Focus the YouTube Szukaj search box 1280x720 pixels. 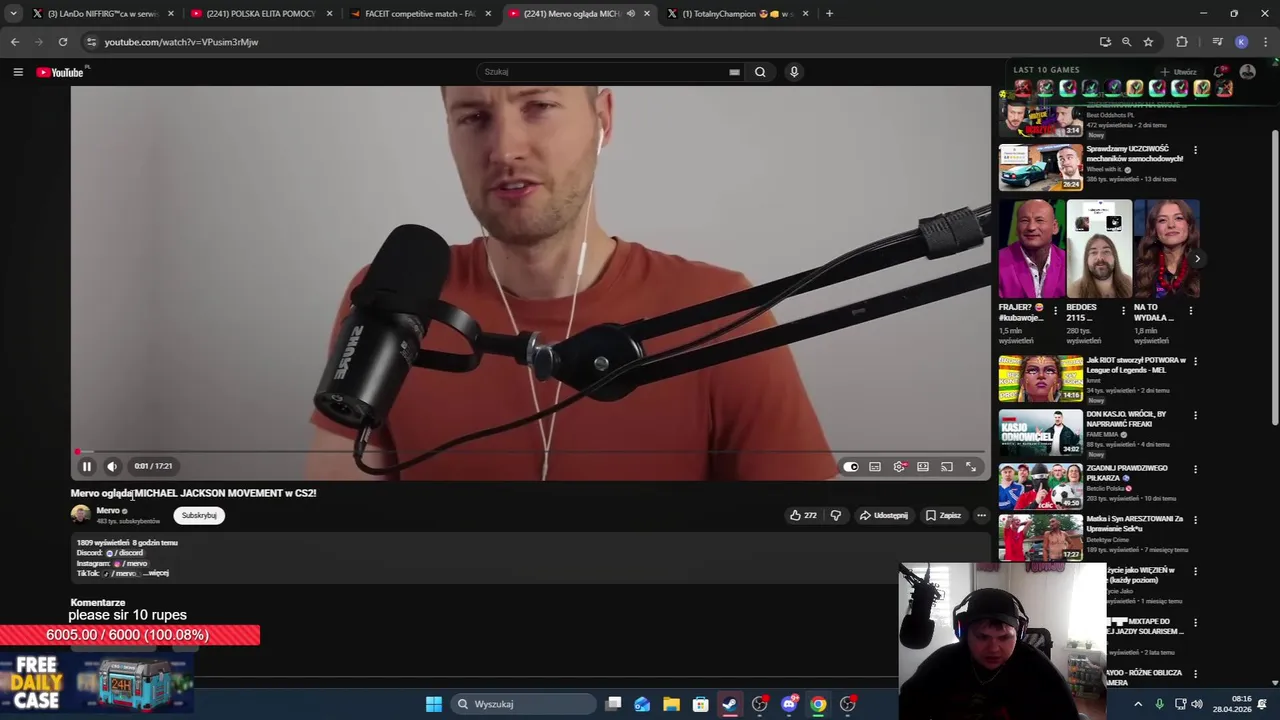click(600, 72)
